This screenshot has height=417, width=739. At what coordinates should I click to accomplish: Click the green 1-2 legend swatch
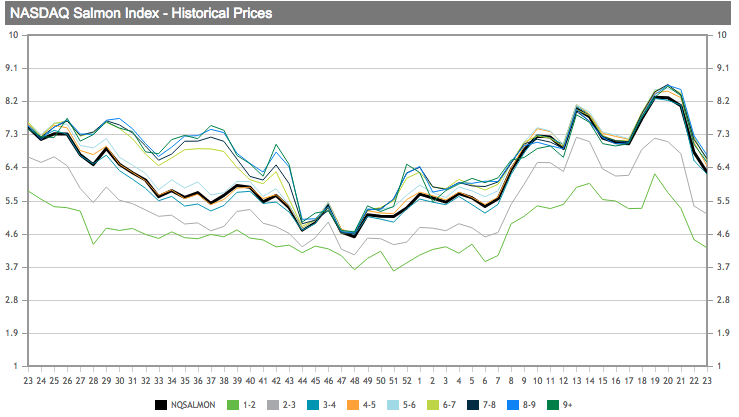tap(233, 405)
